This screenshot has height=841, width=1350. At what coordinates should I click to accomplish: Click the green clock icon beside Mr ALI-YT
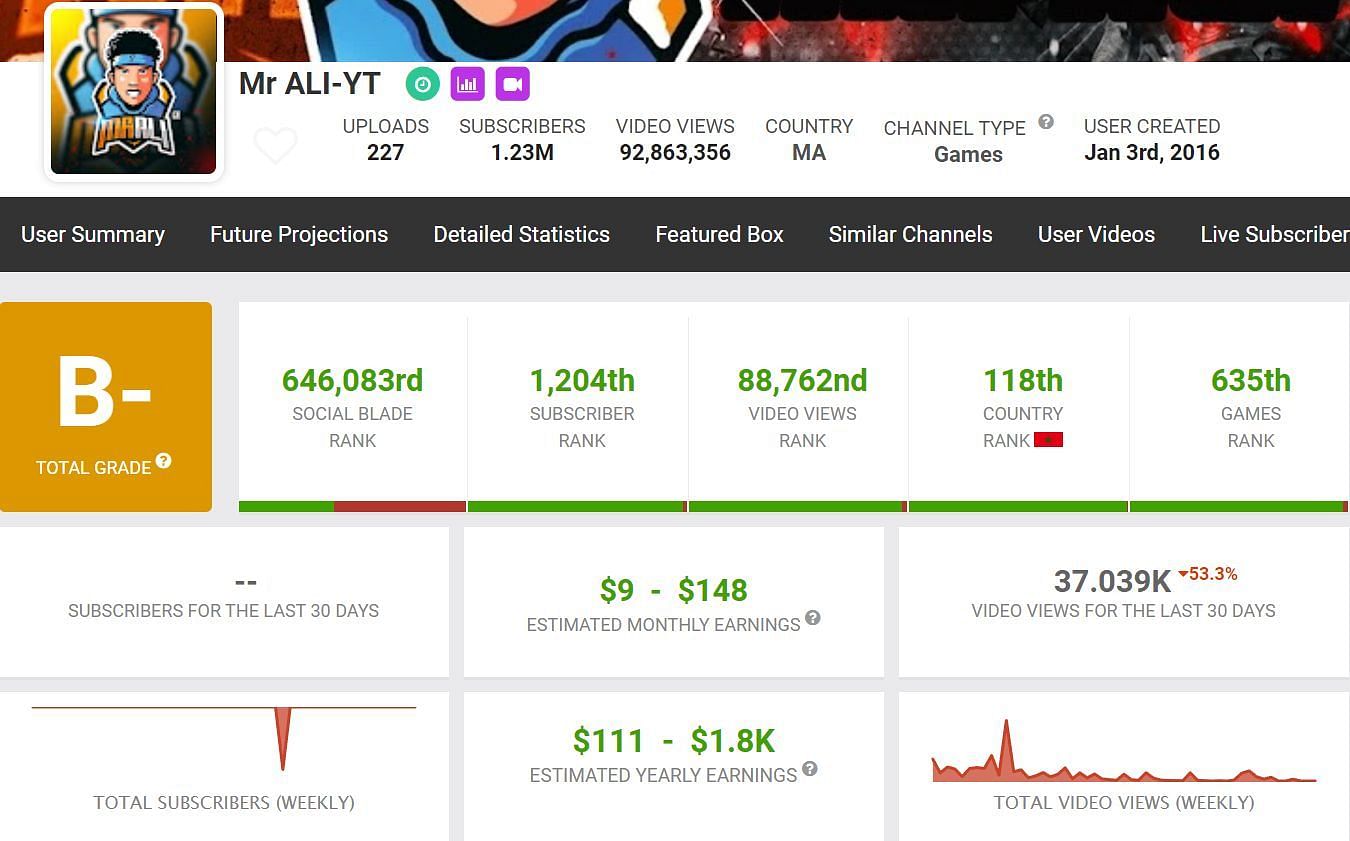(x=423, y=84)
